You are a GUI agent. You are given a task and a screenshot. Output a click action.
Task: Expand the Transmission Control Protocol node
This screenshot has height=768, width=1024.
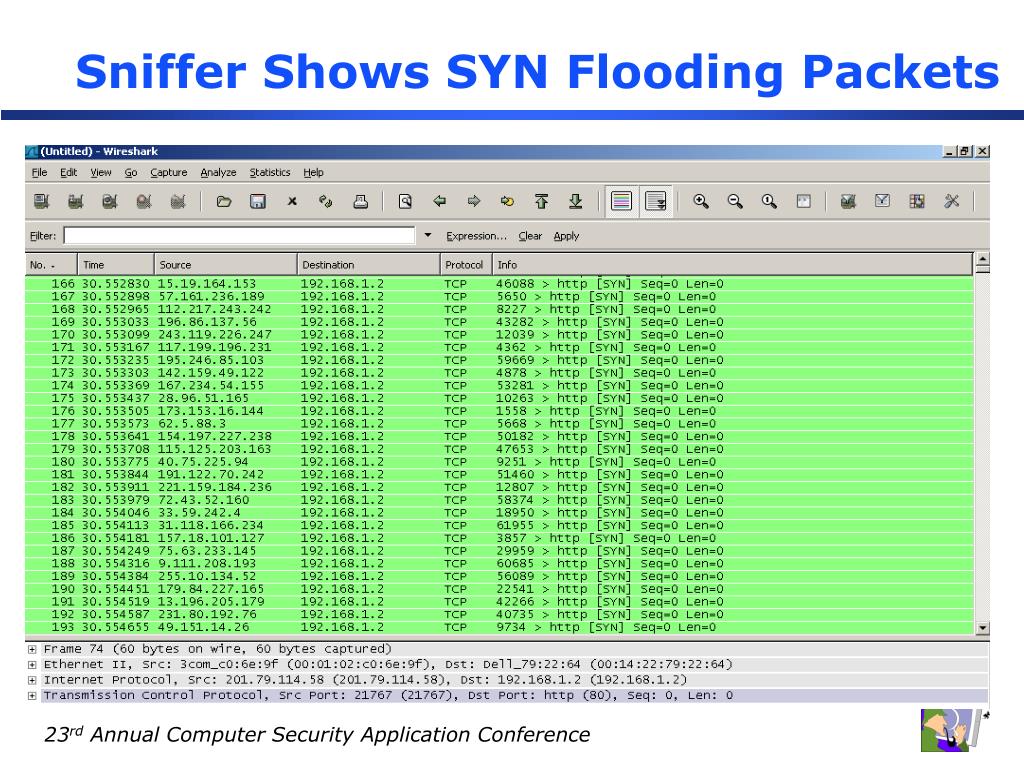[31, 696]
